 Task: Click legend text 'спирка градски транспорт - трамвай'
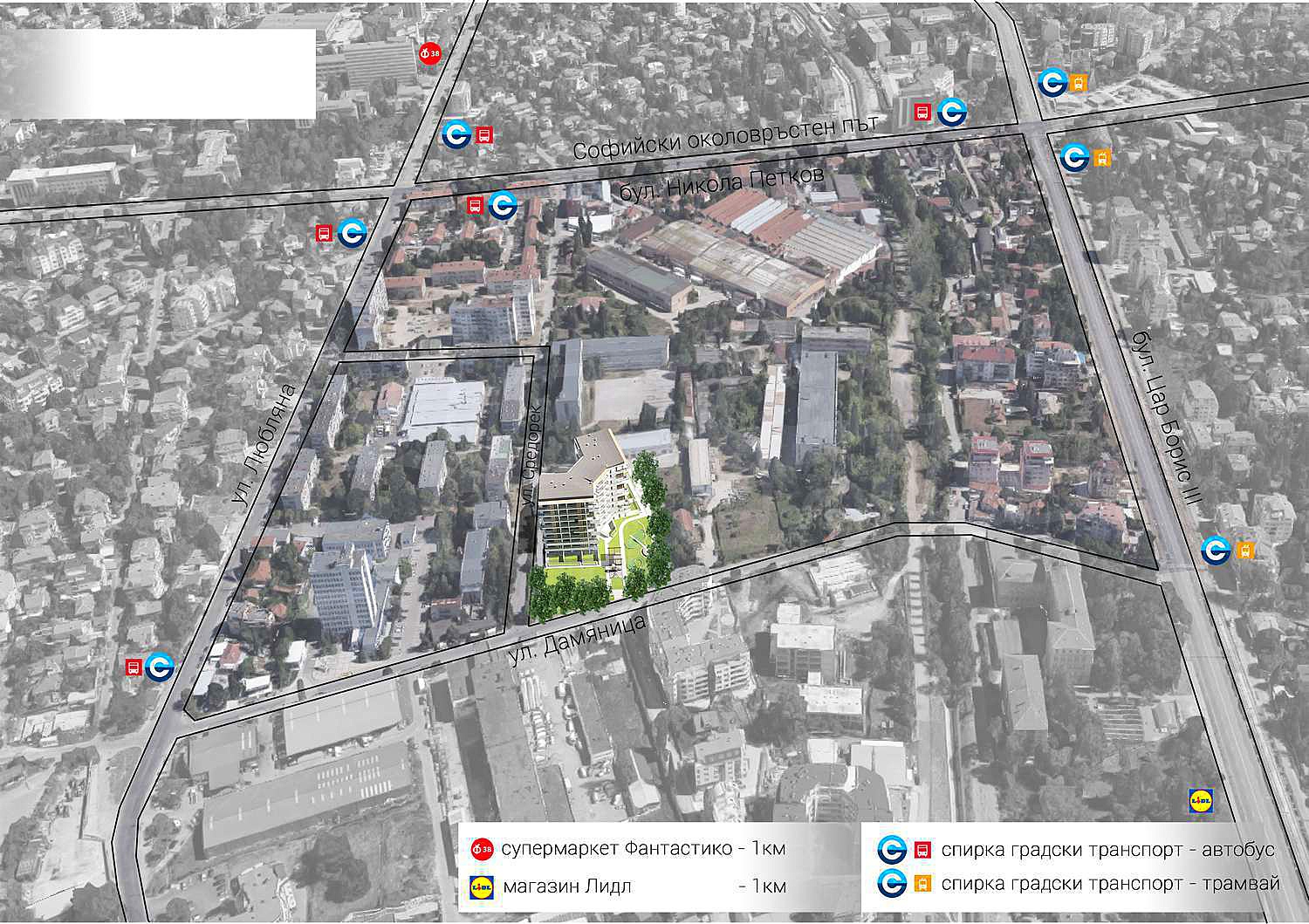click(1110, 883)
